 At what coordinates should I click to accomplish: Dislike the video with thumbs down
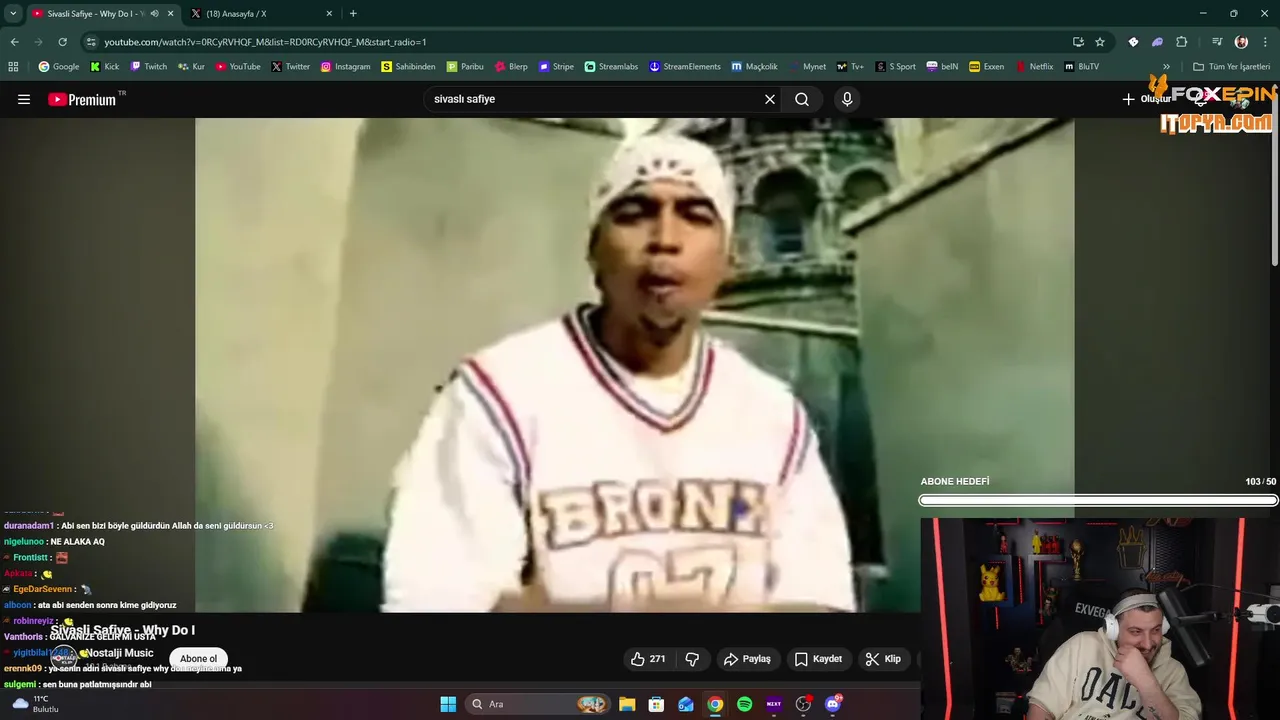pyautogui.click(x=692, y=659)
